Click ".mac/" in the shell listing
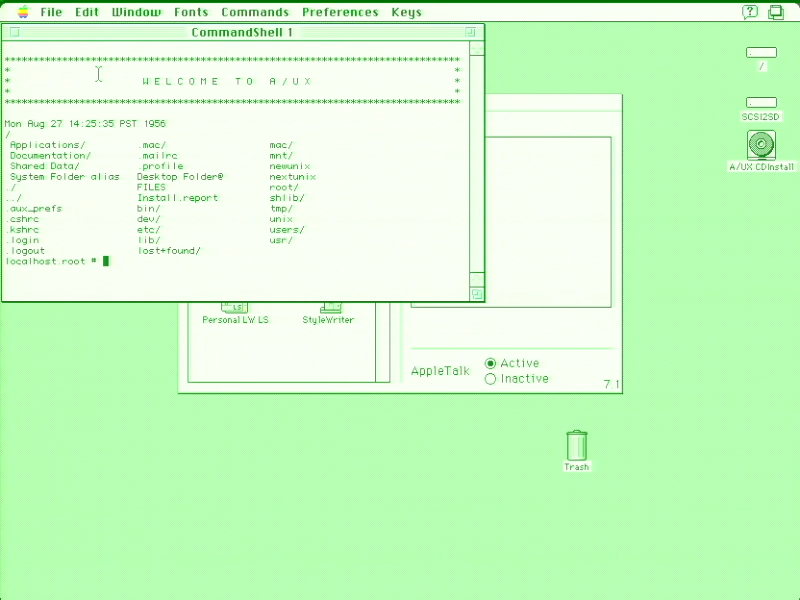The width and height of the screenshot is (800, 600). (x=152, y=145)
